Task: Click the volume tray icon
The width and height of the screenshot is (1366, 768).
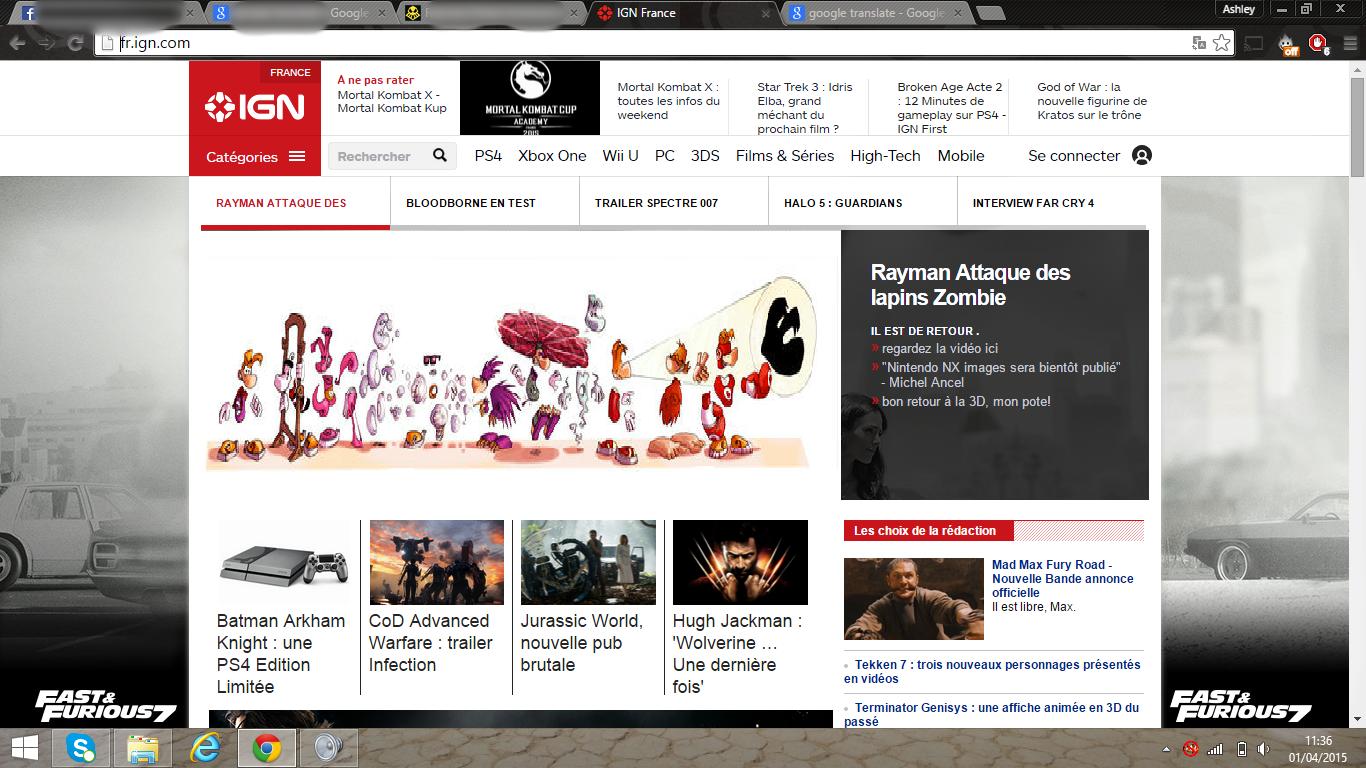Action: (x=1265, y=749)
